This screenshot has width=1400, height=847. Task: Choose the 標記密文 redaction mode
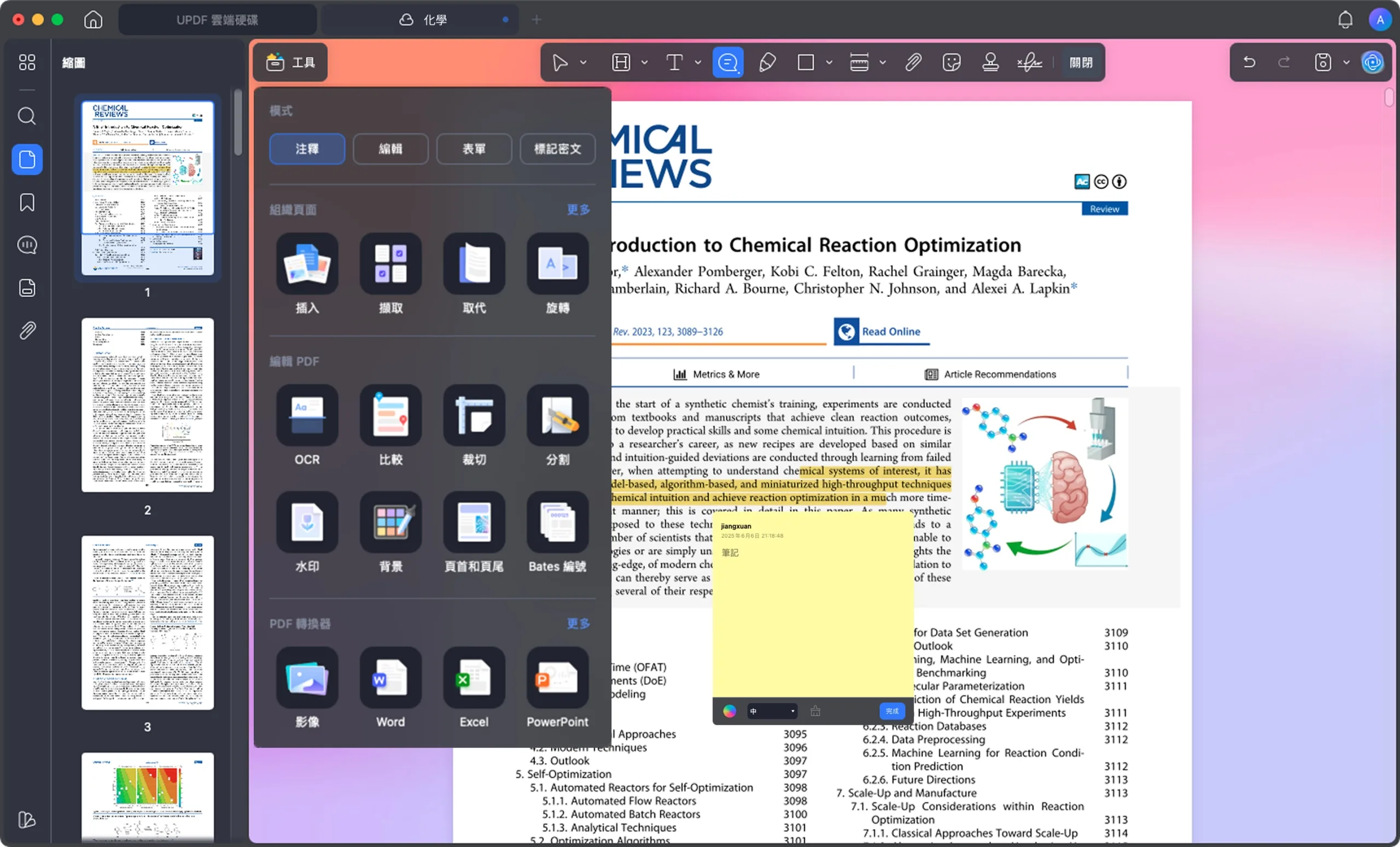pos(557,149)
